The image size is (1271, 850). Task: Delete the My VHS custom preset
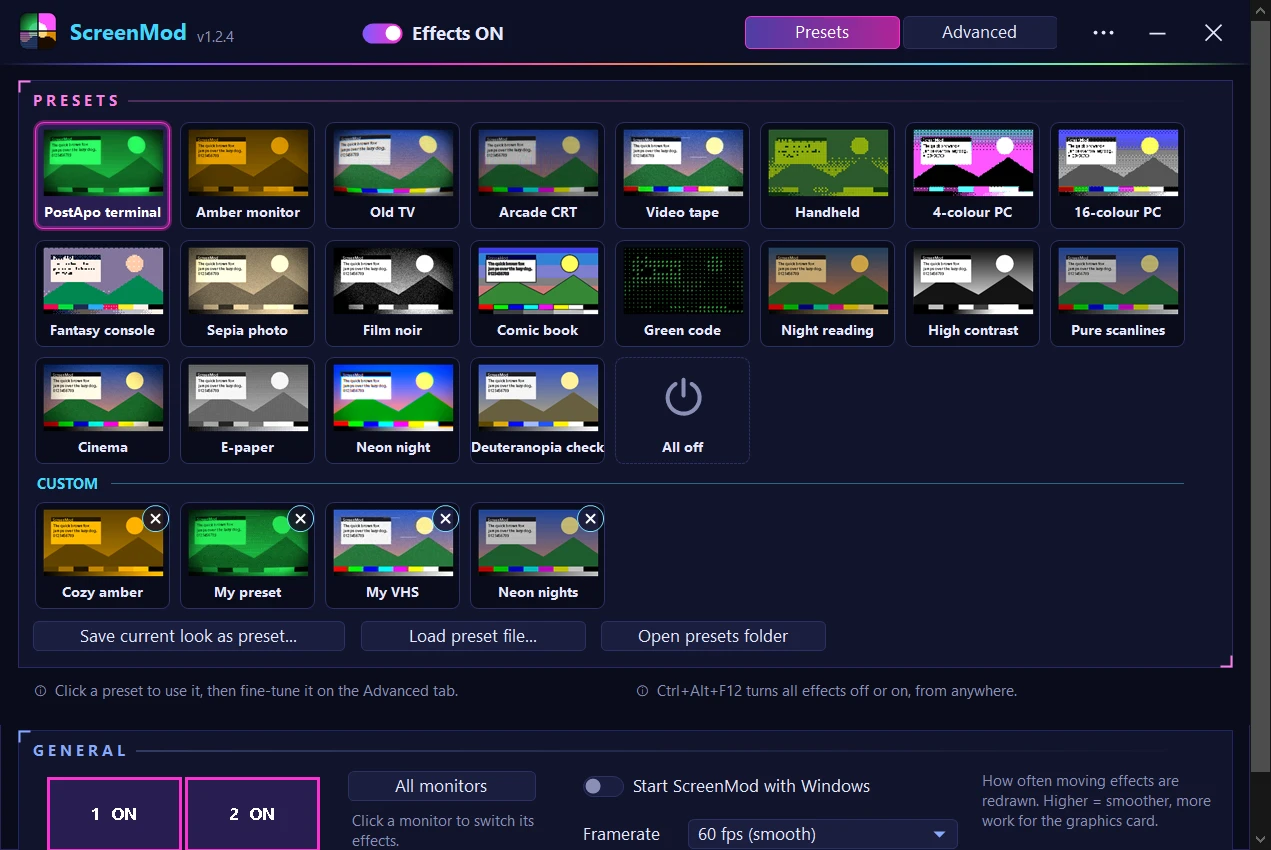pos(445,518)
